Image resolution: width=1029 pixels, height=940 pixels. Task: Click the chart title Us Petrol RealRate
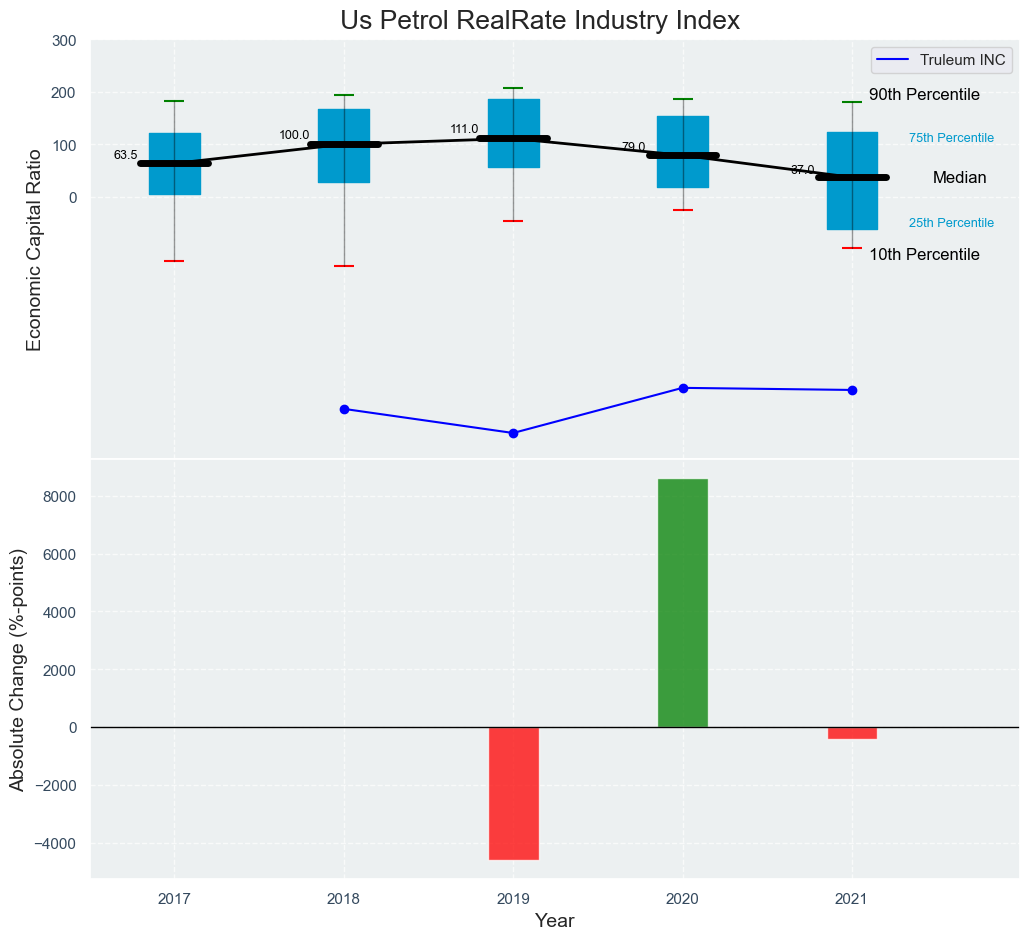540,20
